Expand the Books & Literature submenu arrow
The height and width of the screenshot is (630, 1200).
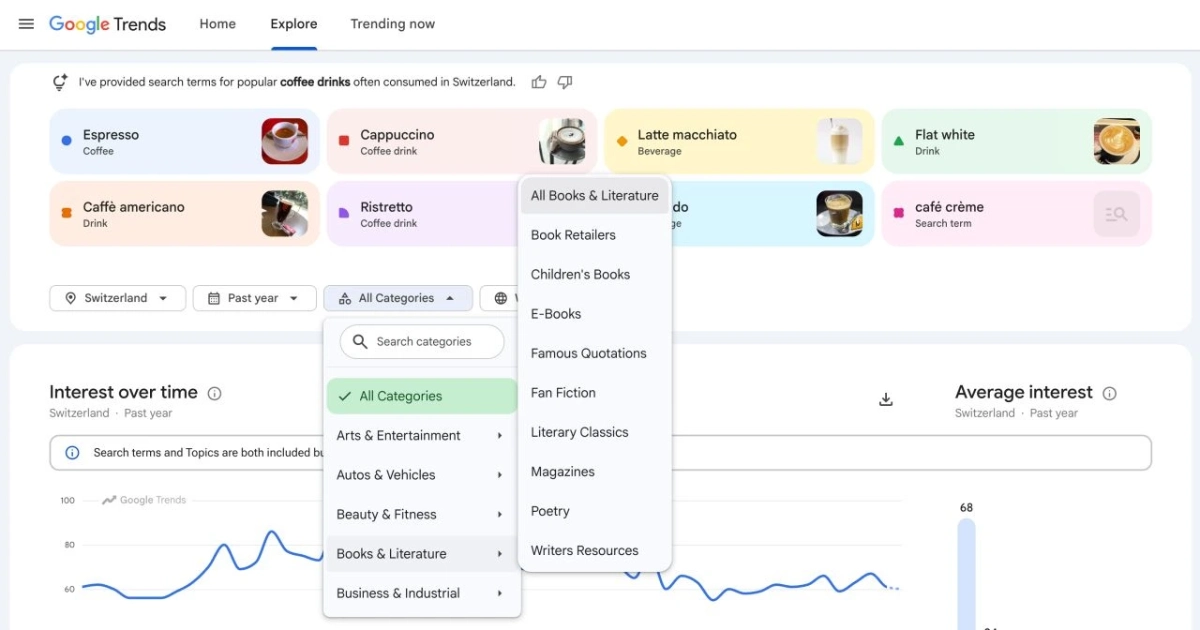[499, 554]
